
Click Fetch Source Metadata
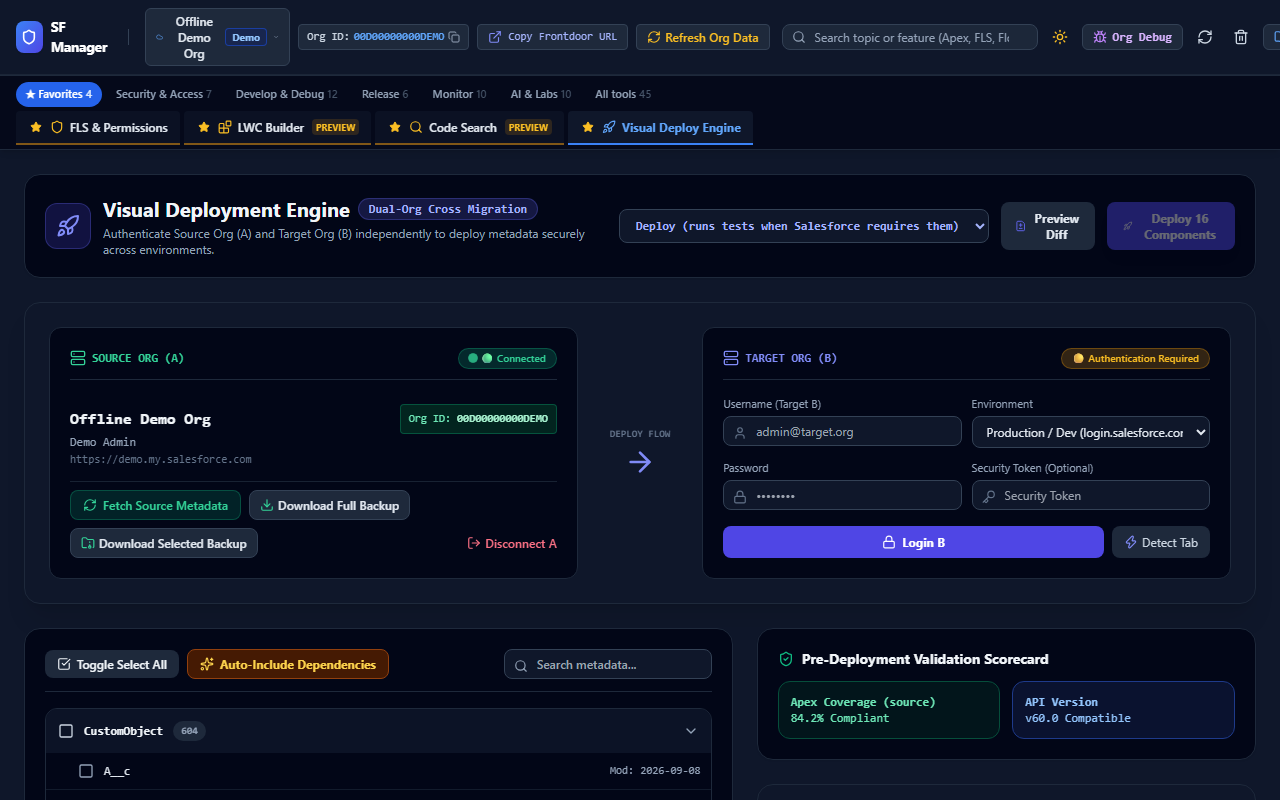pyautogui.click(x=155, y=505)
